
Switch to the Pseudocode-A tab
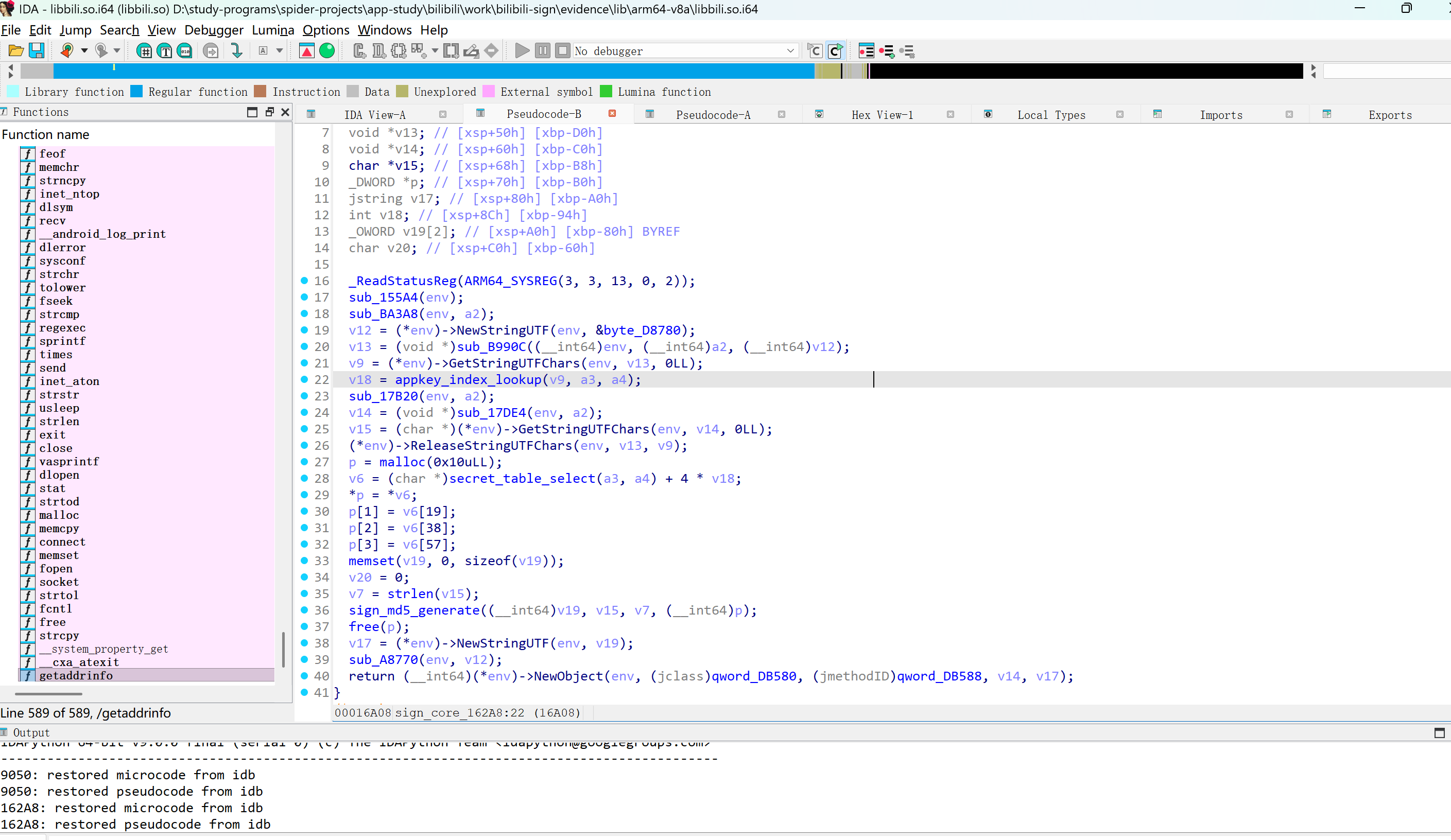pyautogui.click(x=713, y=115)
